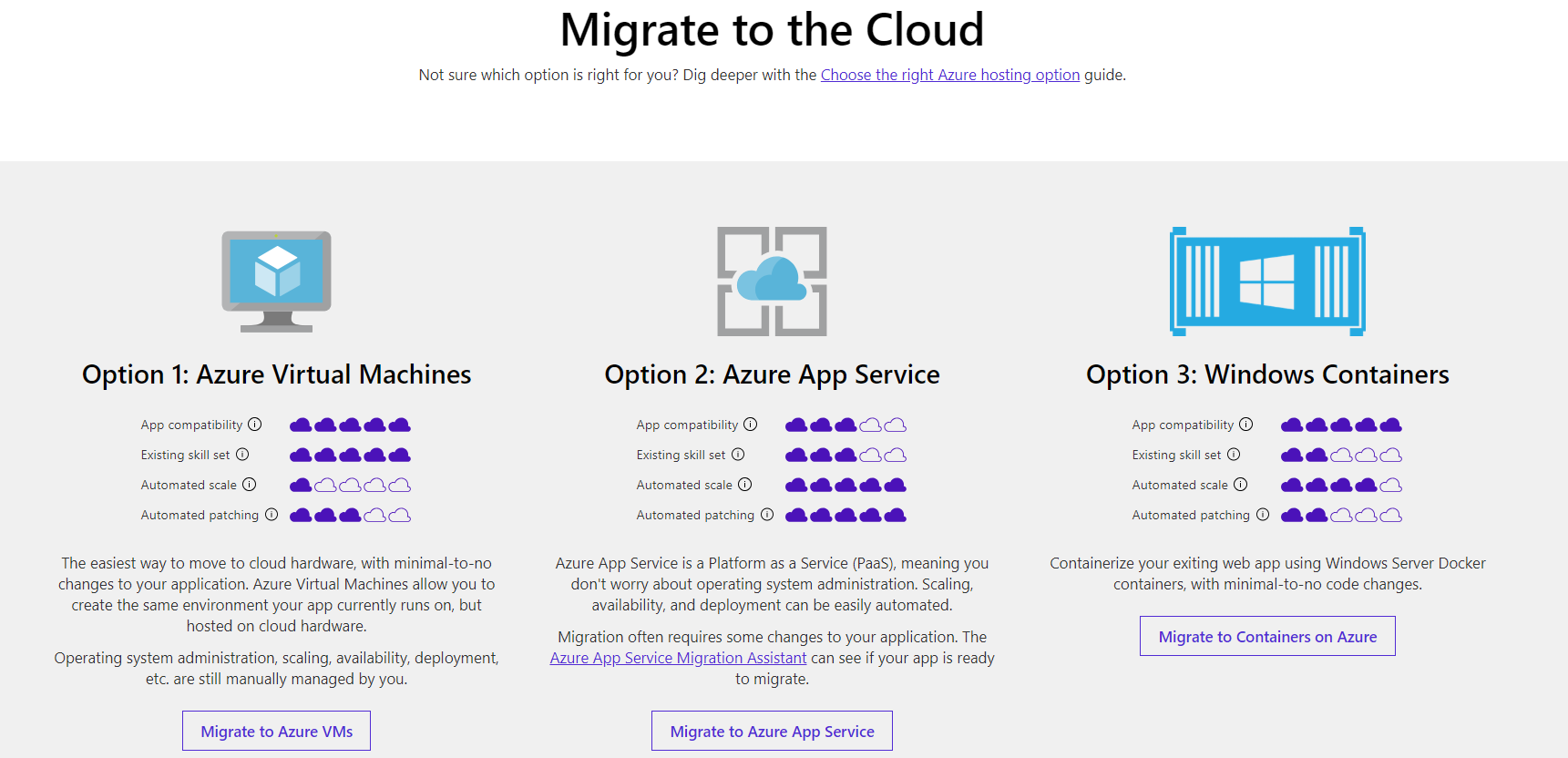Viewport: 1568px width, 758px height.
Task: Show info for Automated scale under Windows Containers
Action: pyautogui.click(x=1240, y=485)
